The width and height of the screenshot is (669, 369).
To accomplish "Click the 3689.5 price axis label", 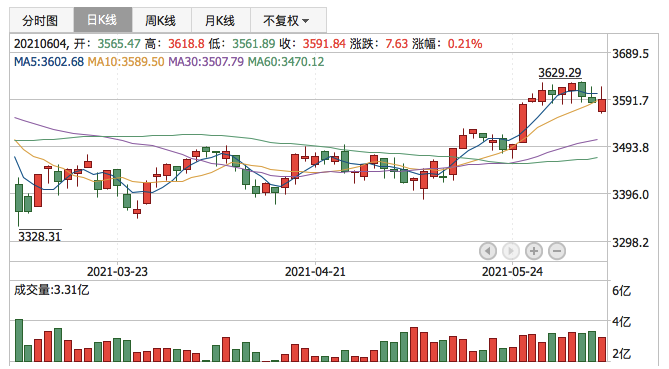I will tap(631, 54).
